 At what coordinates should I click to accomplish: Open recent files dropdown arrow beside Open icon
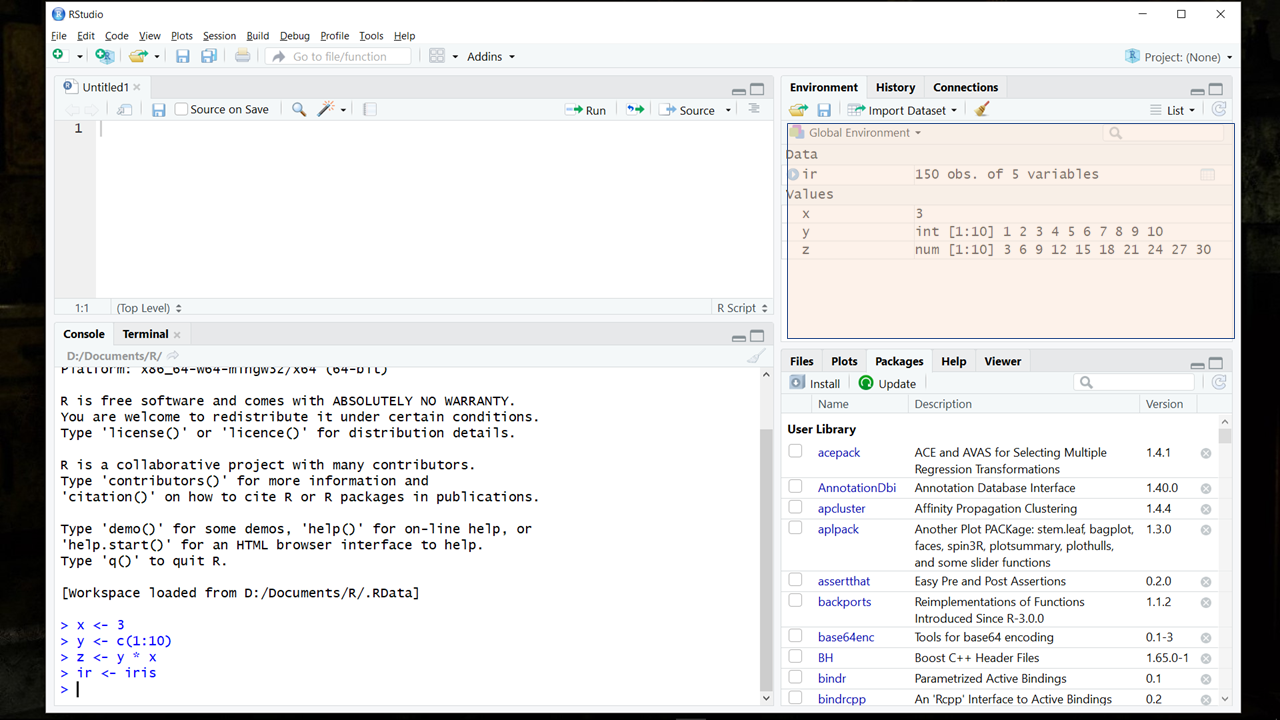coord(157,57)
